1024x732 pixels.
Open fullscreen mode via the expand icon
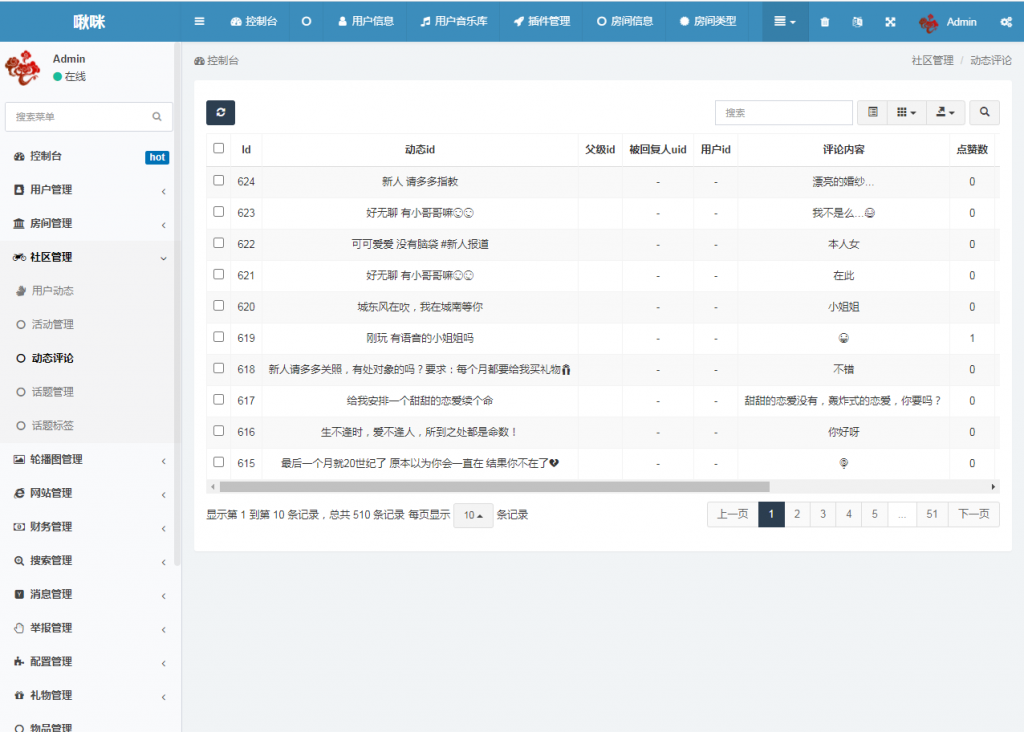(x=890, y=21)
